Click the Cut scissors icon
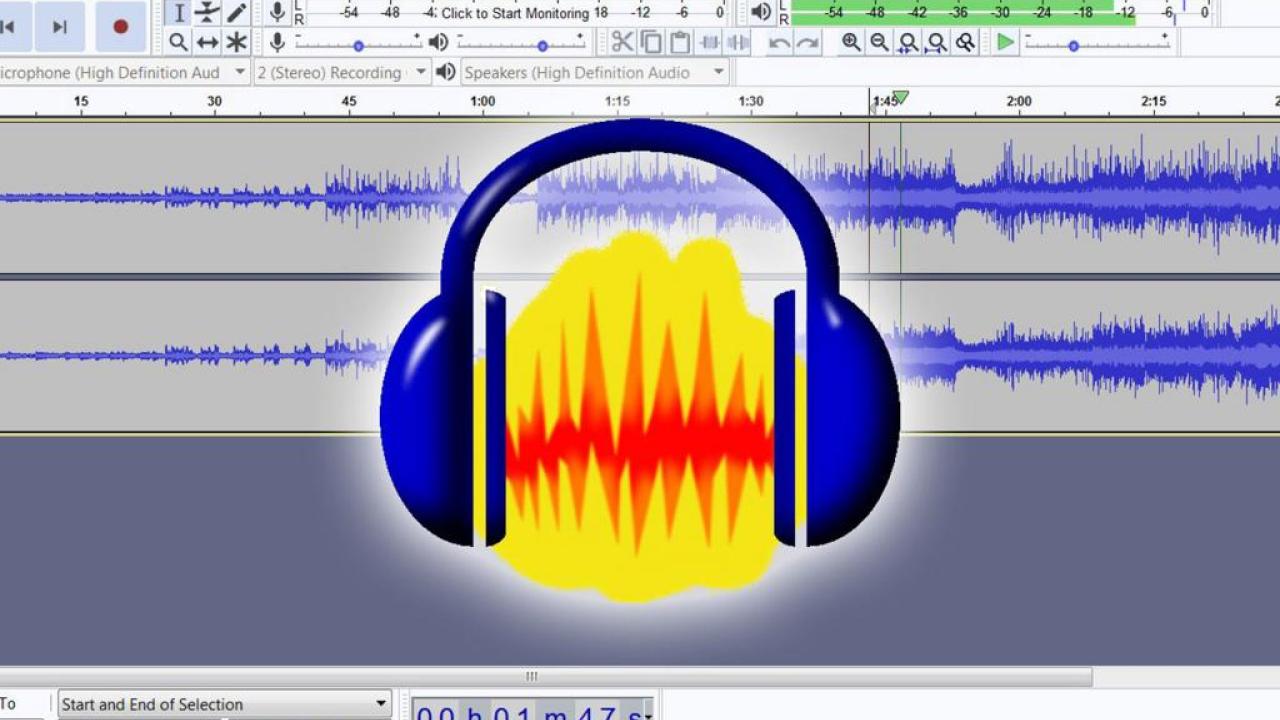This screenshot has height=720, width=1280. [x=622, y=42]
